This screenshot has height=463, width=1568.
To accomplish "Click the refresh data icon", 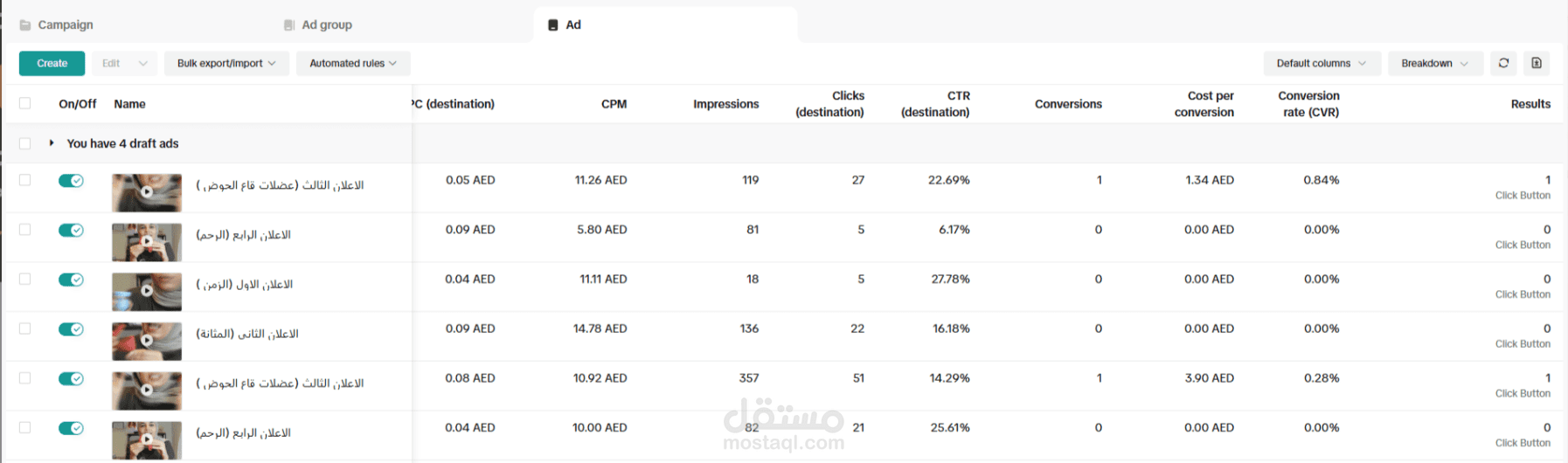I will point(1503,63).
